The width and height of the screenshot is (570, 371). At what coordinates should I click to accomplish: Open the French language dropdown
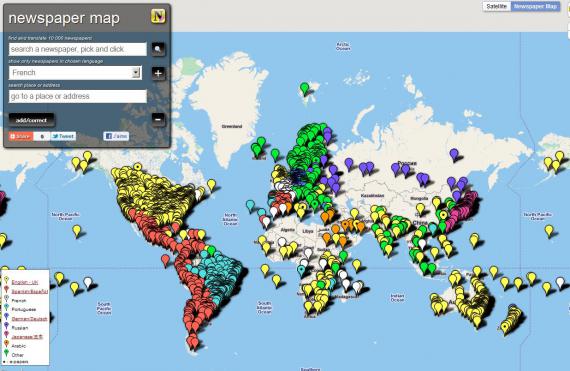click(75, 73)
